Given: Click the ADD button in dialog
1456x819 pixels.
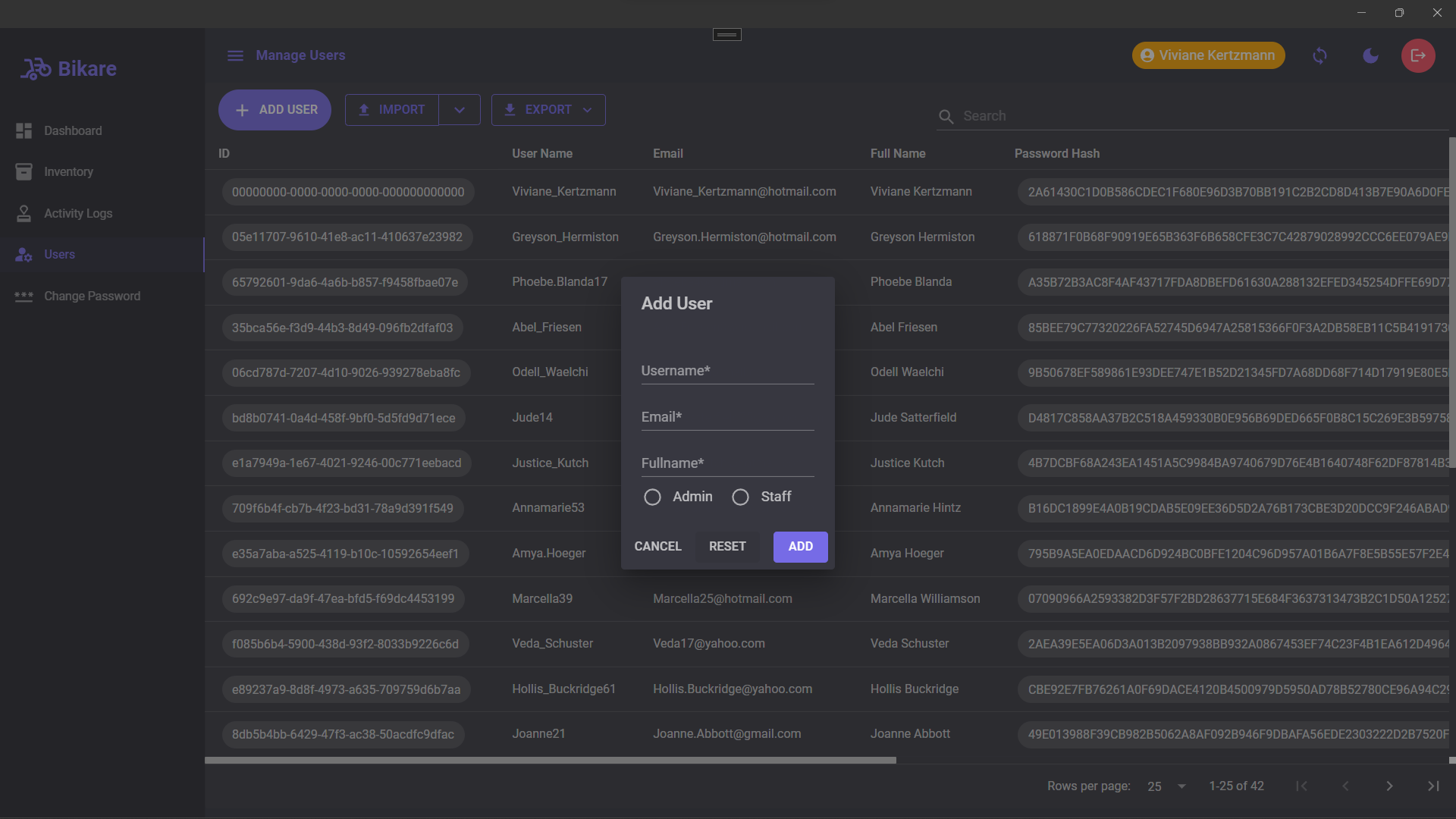Looking at the screenshot, I should [800, 547].
